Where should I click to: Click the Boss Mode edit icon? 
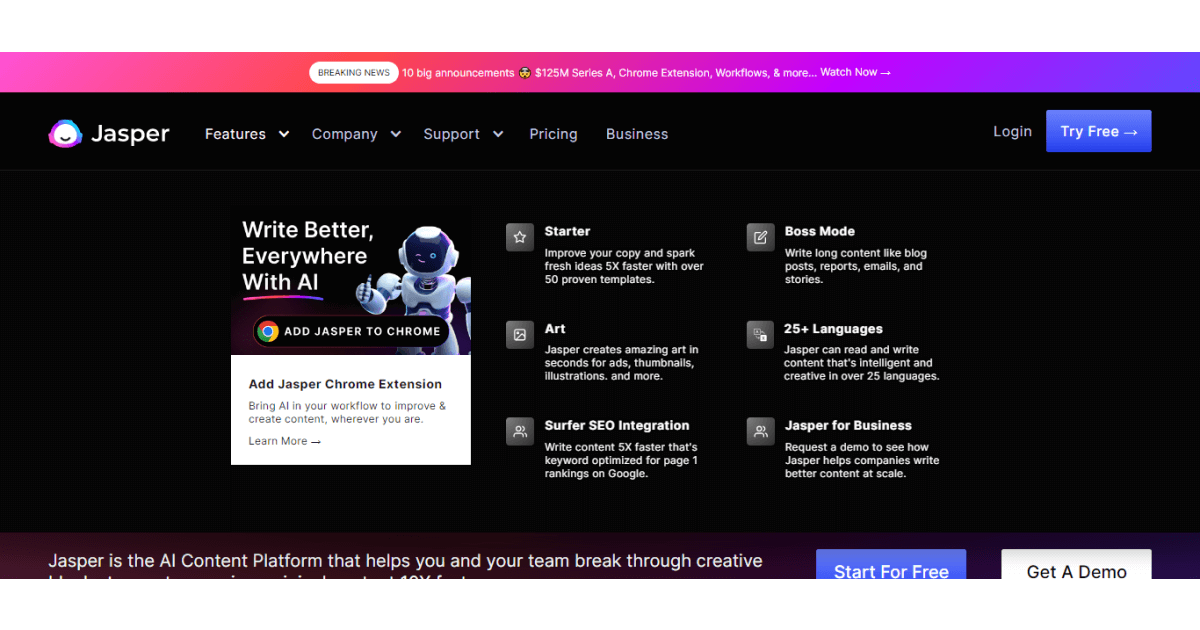point(760,237)
